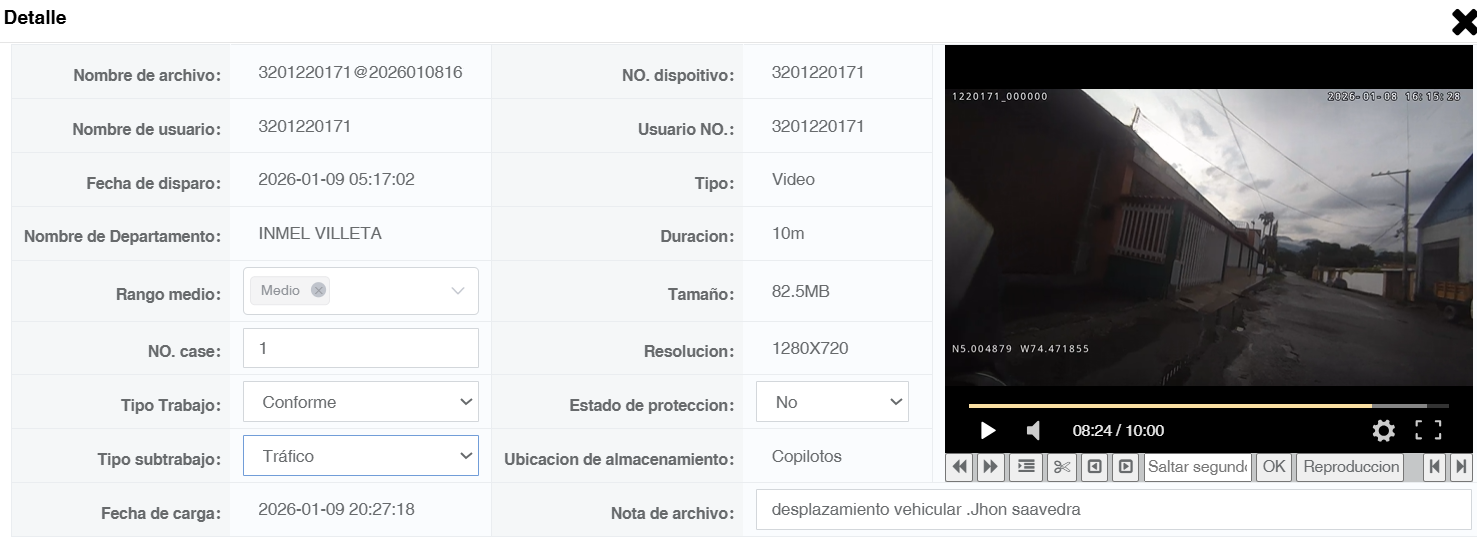Click the OK button
1477x541 pixels.
(1274, 467)
